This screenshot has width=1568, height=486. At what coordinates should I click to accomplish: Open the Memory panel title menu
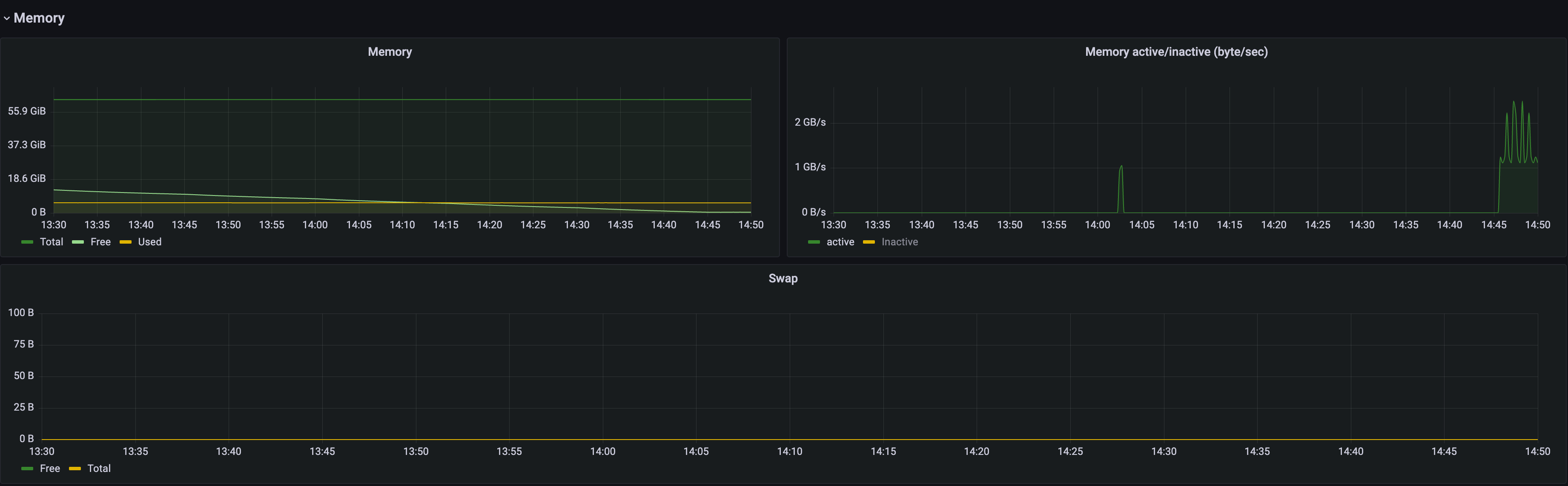(x=390, y=52)
